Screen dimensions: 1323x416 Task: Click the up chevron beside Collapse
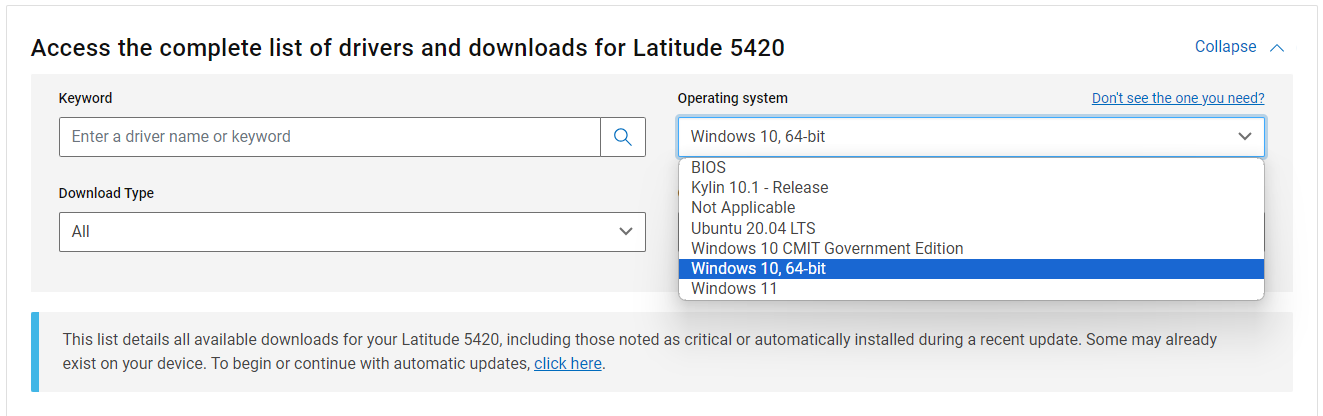tap(1276, 47)
